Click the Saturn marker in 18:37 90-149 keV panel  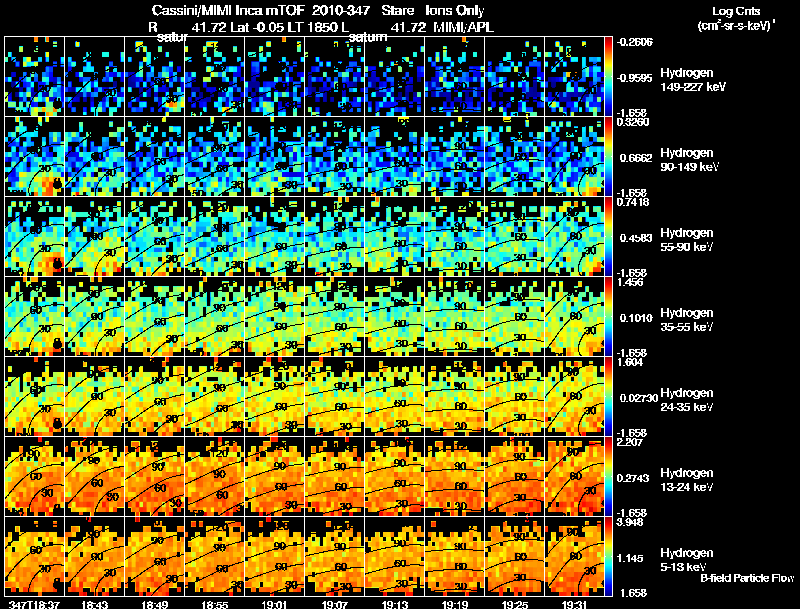57,184
